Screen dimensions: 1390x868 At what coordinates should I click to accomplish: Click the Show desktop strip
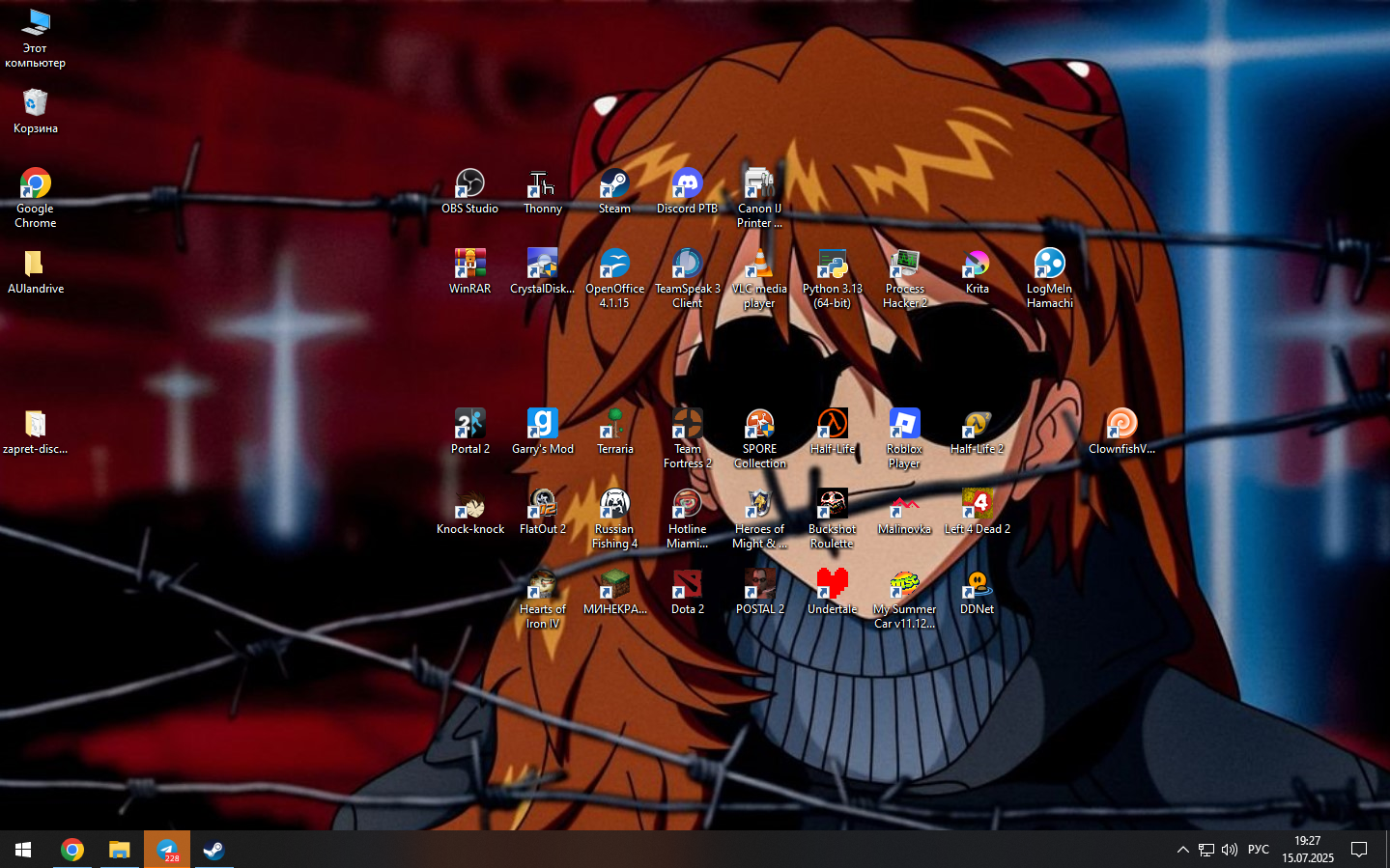click(1387, 850)
